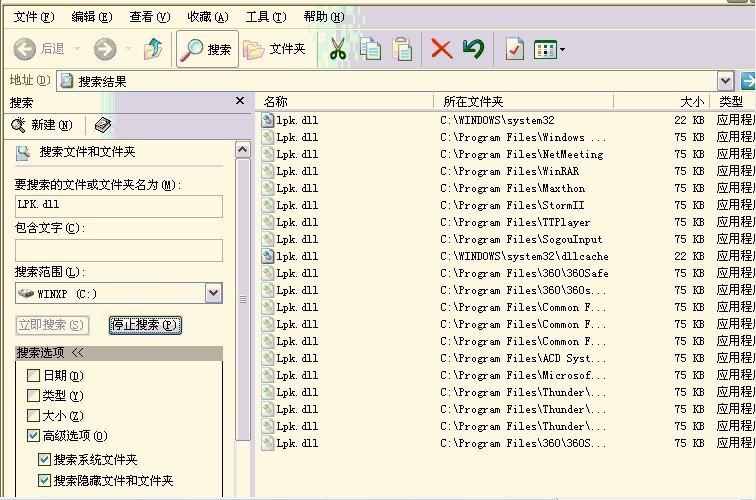Image resolution: width=756 pixels, height=500 pixels.
Task: Select Lpk.dll icon in Program Files\Maxthon
Action: tap(268, 188)
